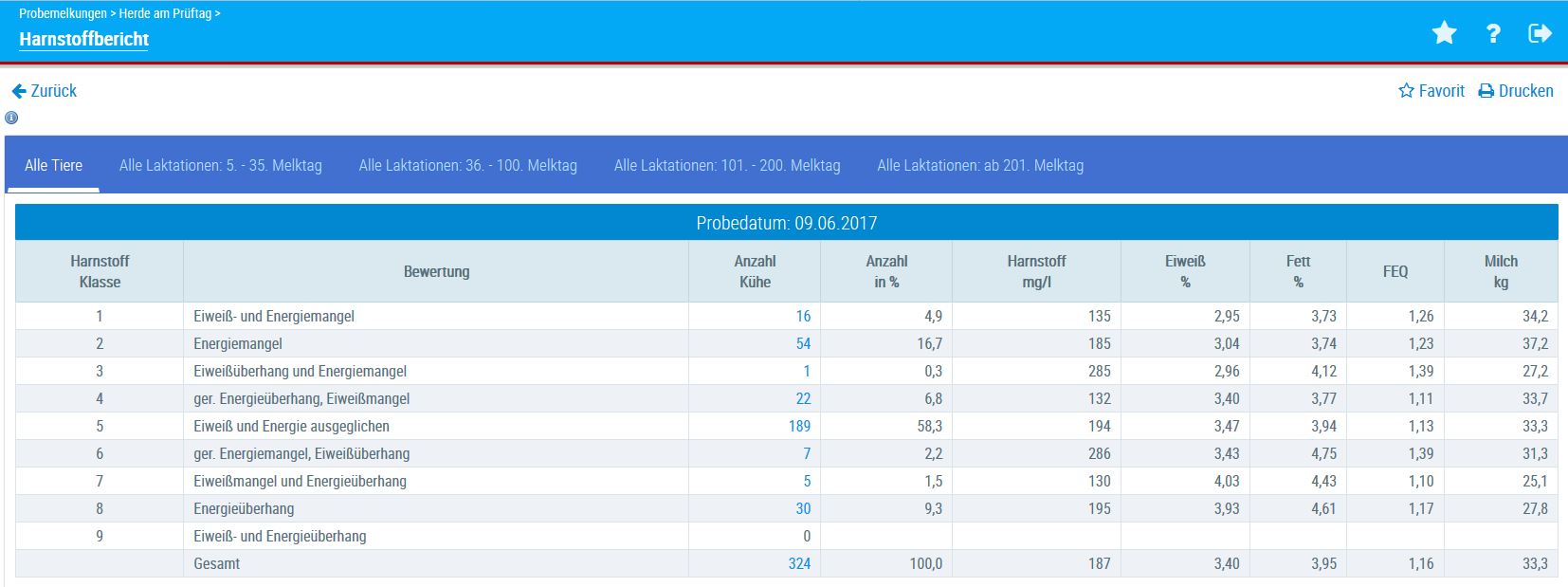Switch to the Alle Tiere tab
1568x587 pixels.
pyautogui.click(x=53, y=165)
